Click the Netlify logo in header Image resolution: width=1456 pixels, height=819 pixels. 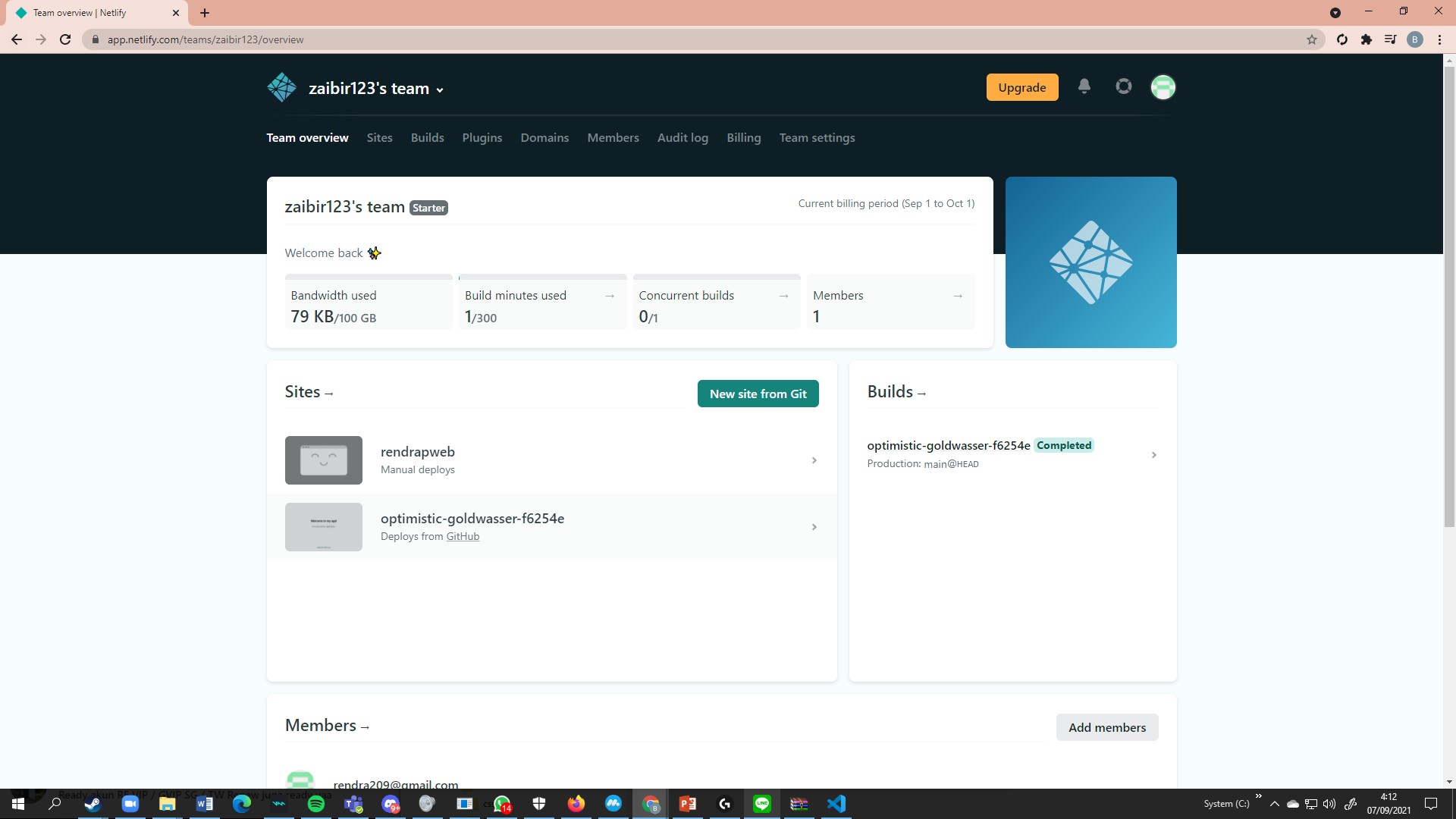(x=282, y=88)
